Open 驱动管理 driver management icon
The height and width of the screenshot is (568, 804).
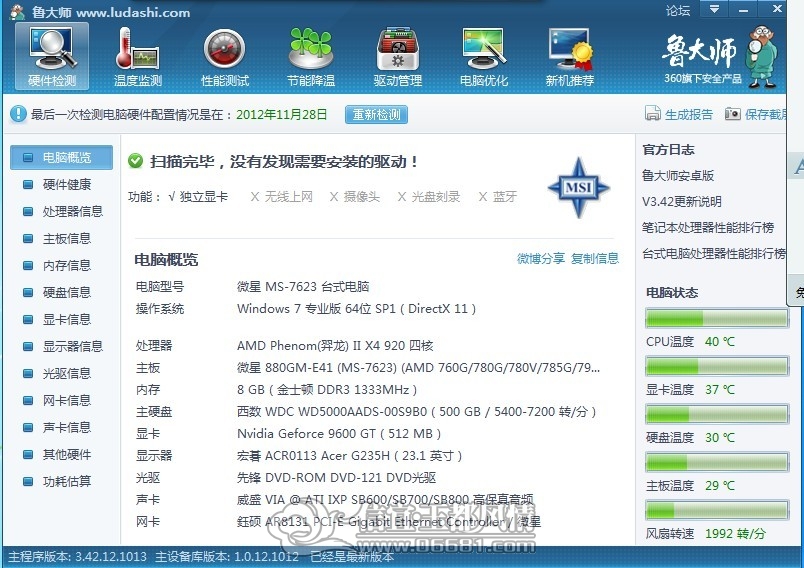[397, 57]
